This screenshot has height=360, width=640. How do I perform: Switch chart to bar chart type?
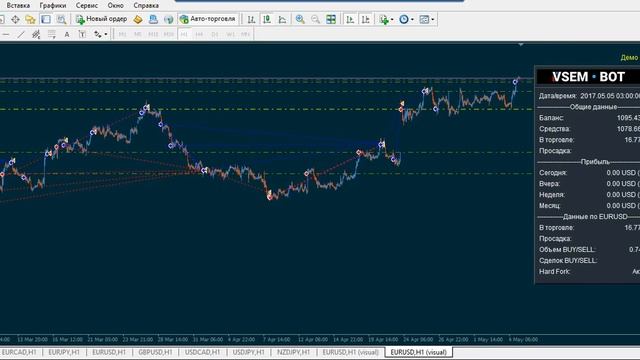tap(251, 19)
